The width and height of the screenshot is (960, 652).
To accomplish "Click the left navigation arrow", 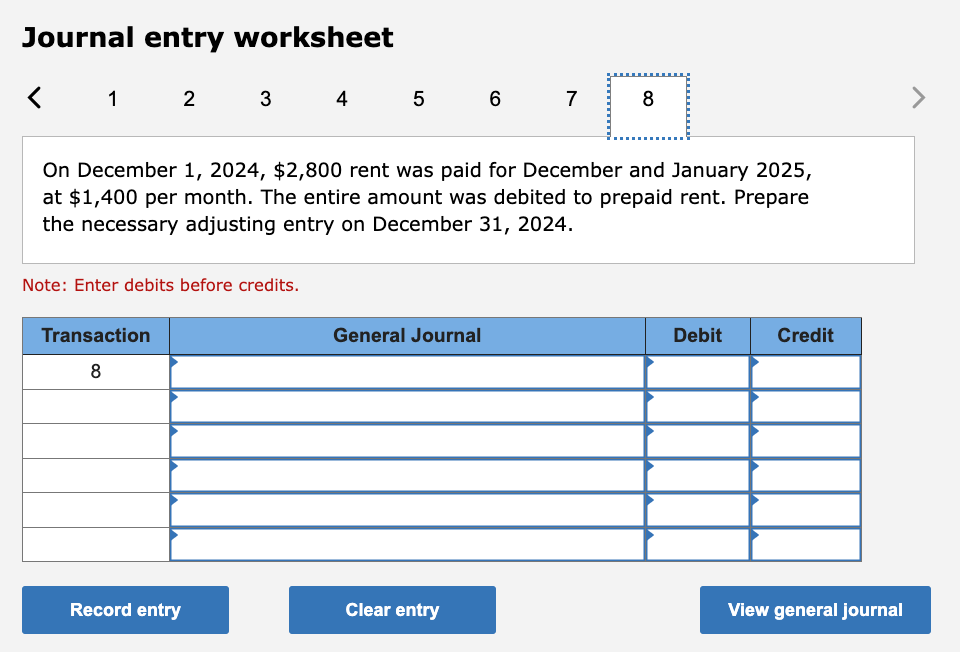I will (x=34, y=97).
